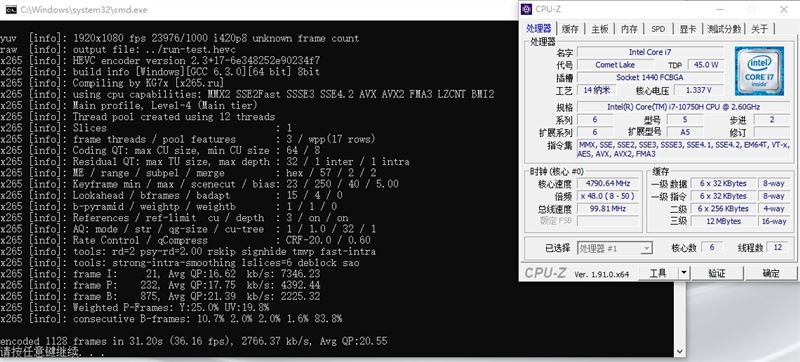Click the Weighted P-Frames line in cmd
The height and width of the screenshot is (362, 800).
pyautogui.click(x=135, y=307)
